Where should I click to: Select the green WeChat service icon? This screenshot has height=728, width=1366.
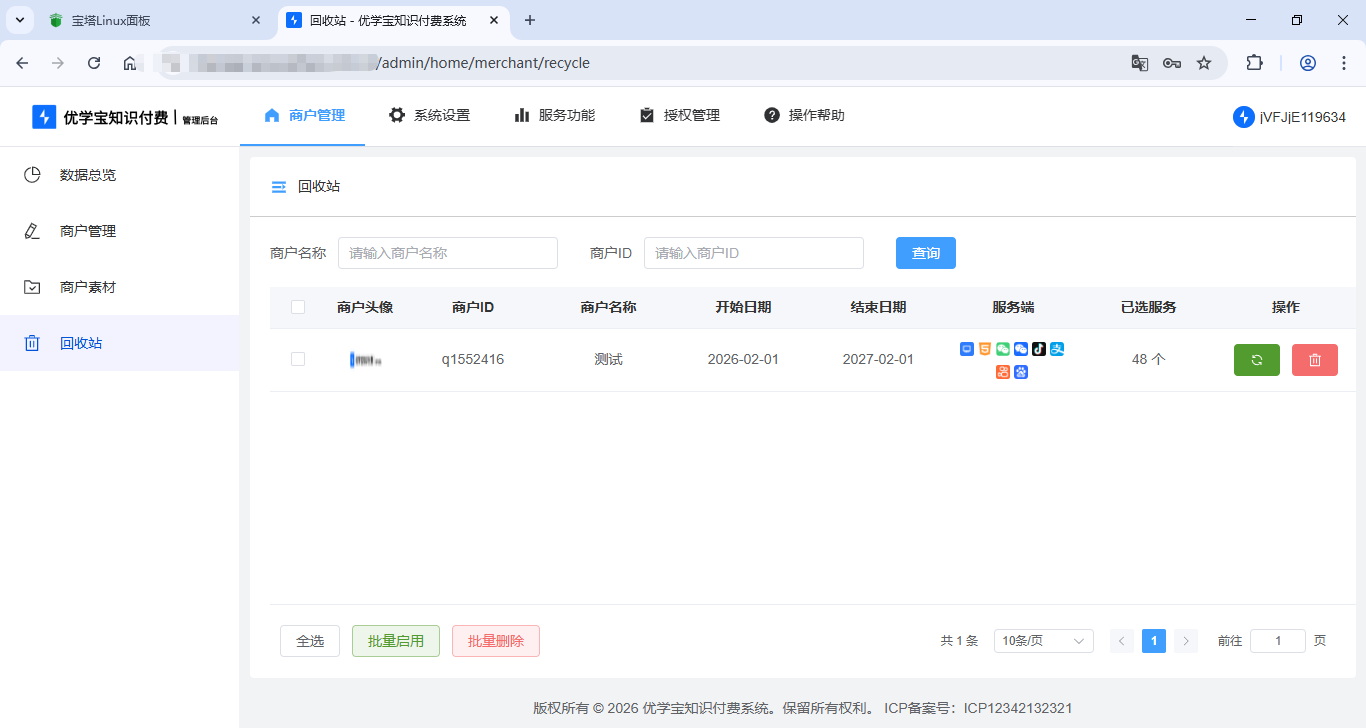click(1003, 349)
